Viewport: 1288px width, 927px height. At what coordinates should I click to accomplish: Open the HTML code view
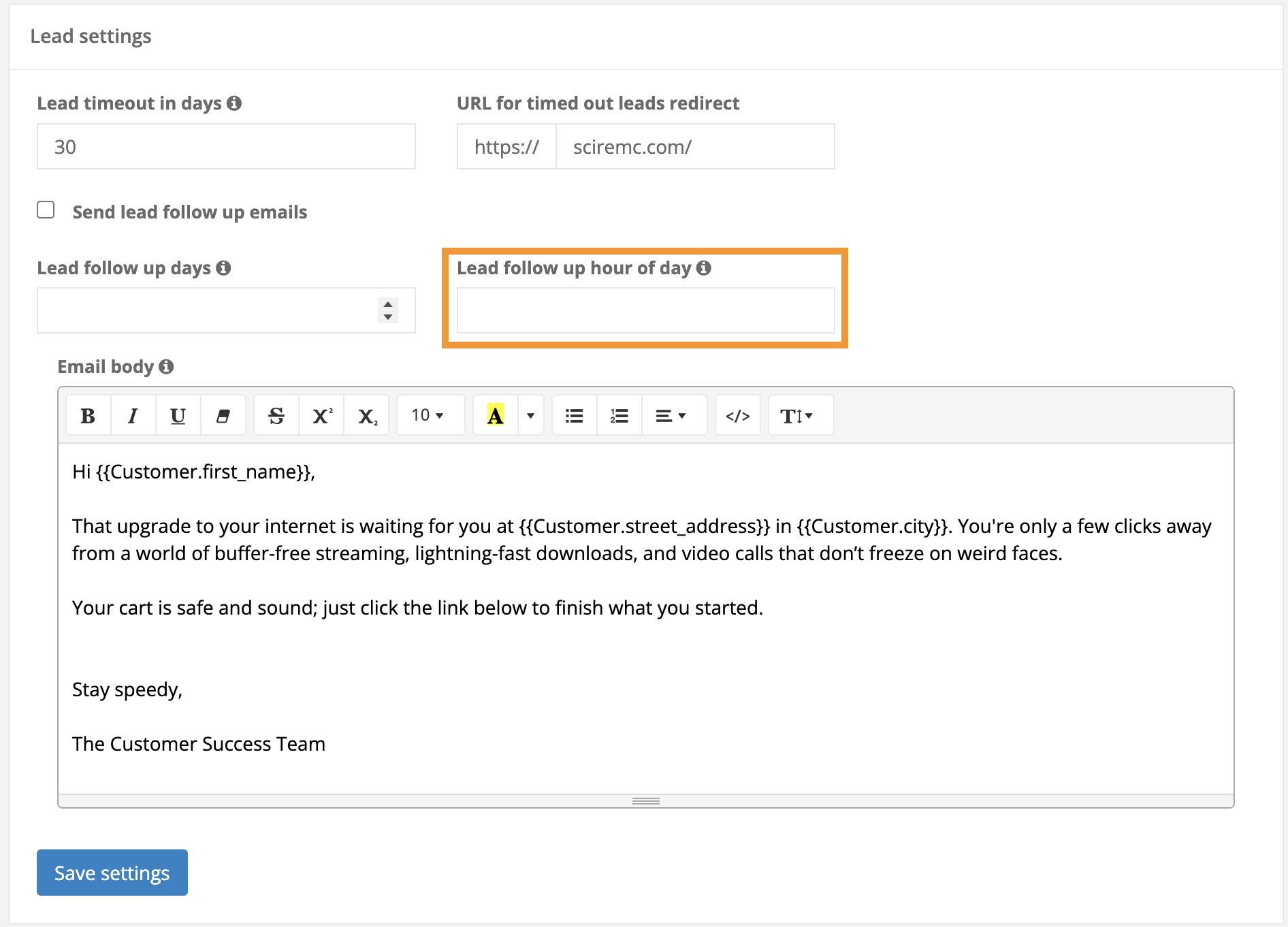point(737,414)
